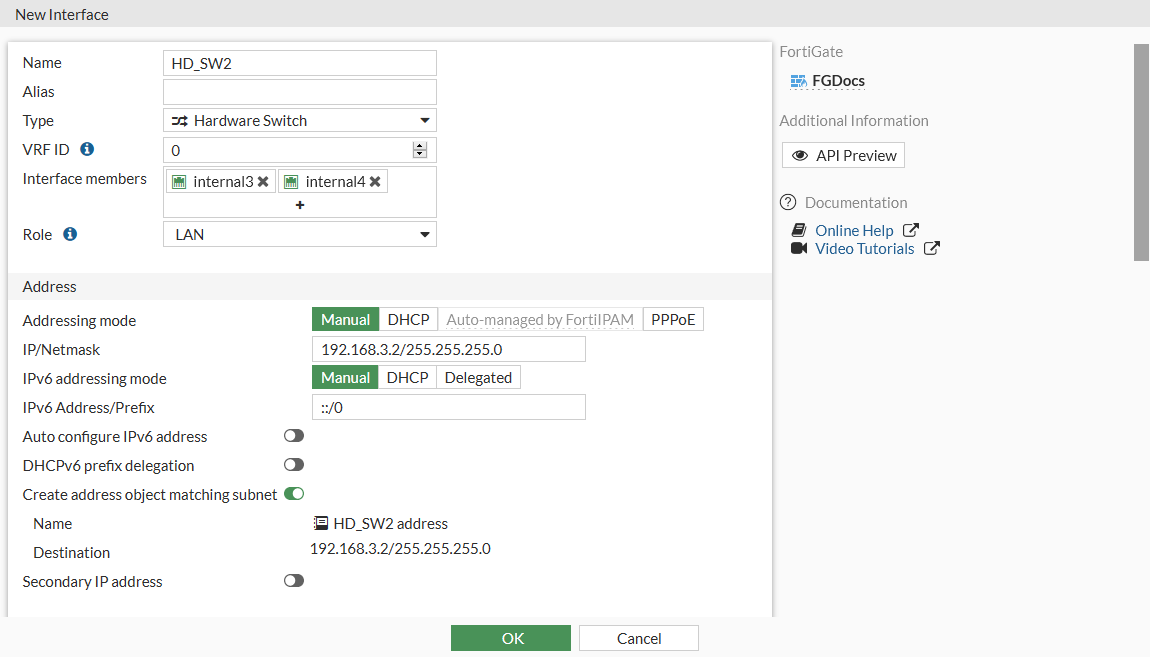Screen dimensions: 1150x657
Task: Select Delegated IPv6 addressing mode
Action: 478,377
